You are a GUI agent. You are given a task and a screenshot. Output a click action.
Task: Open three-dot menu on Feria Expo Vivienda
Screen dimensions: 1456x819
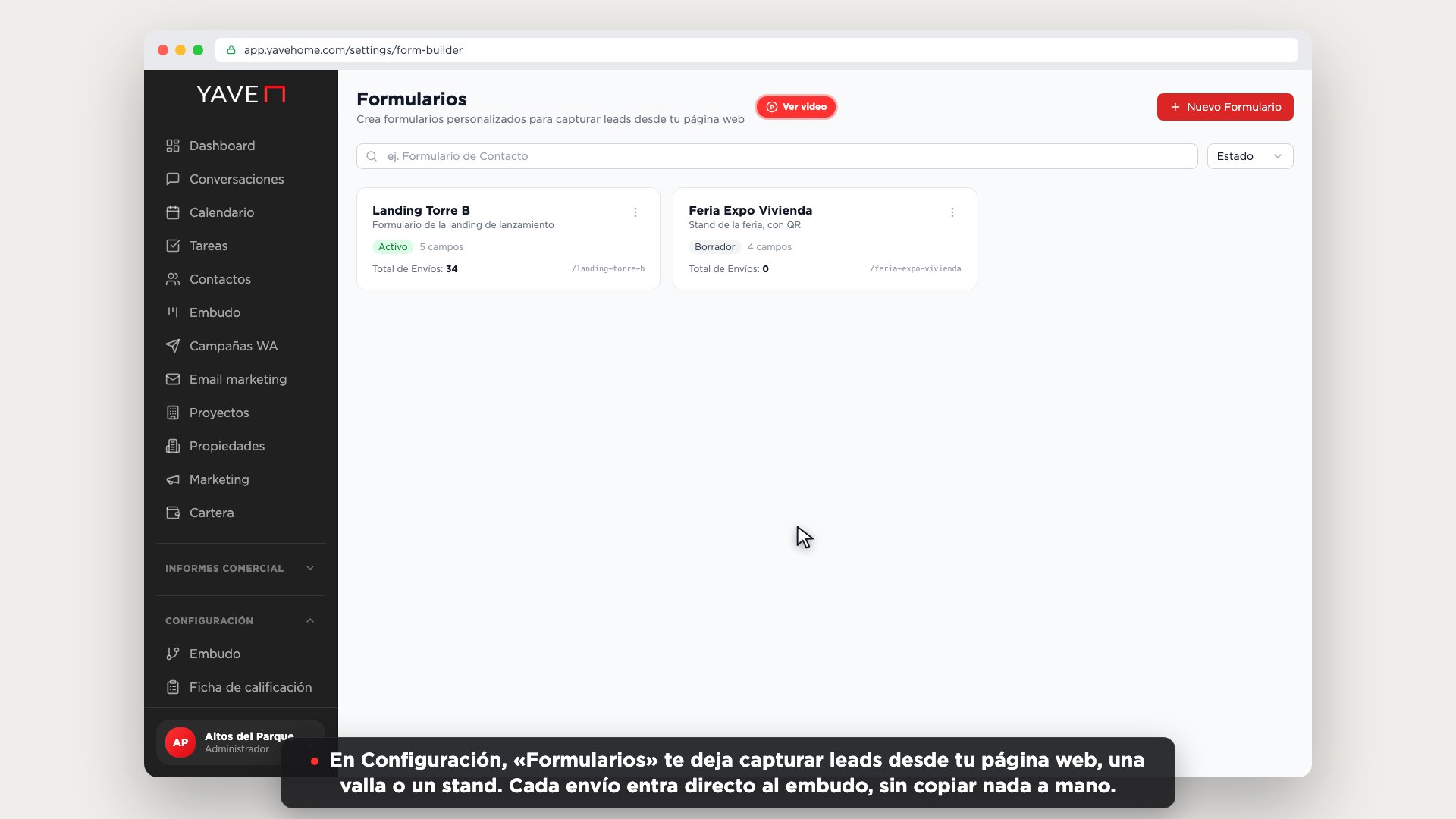click(x=952, y=212)
